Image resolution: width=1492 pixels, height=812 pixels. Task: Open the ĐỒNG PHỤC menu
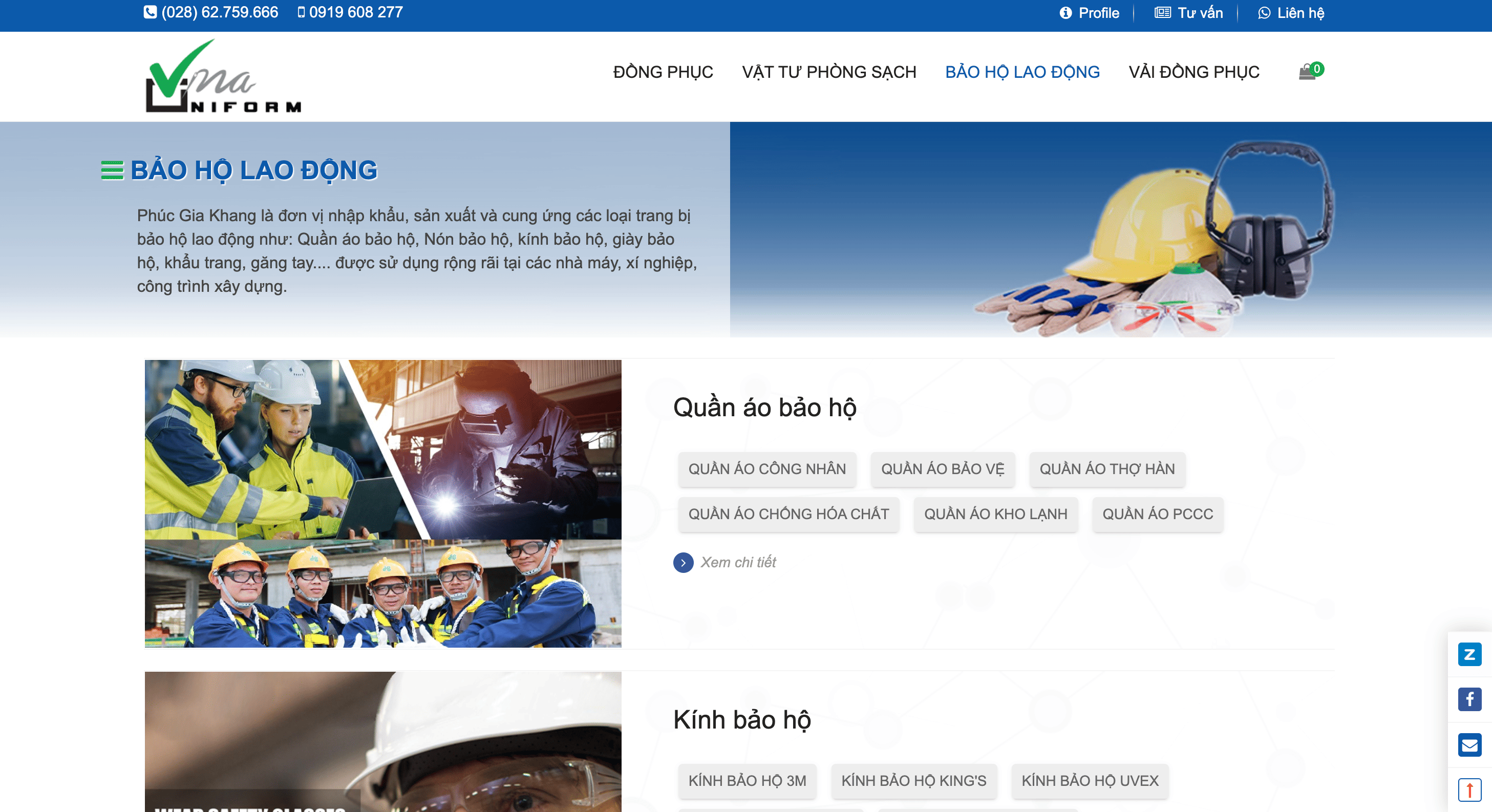(x=663, y=72)
